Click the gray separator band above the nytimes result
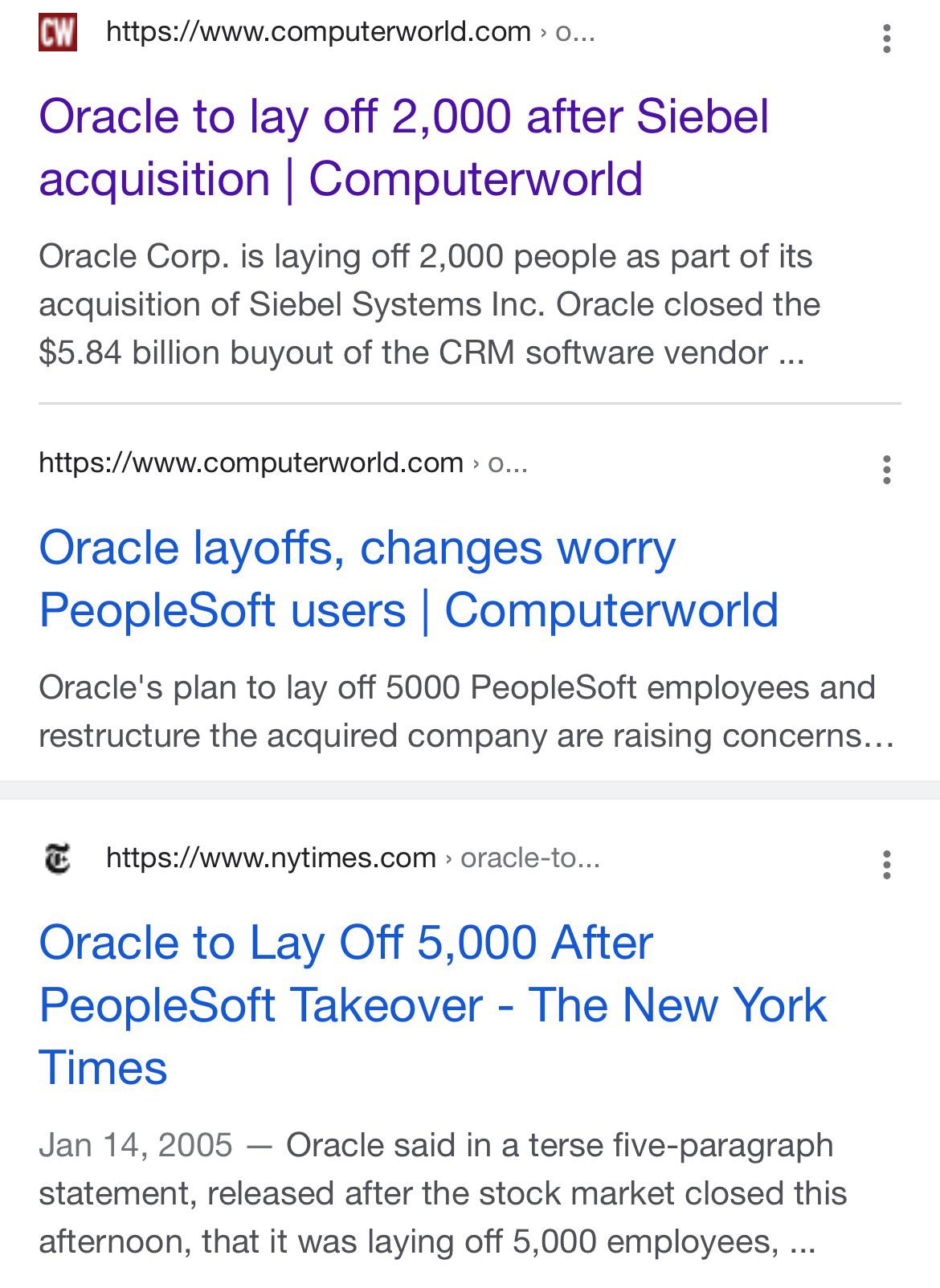The image size is (940, 1288). click(x=470, y=789)
